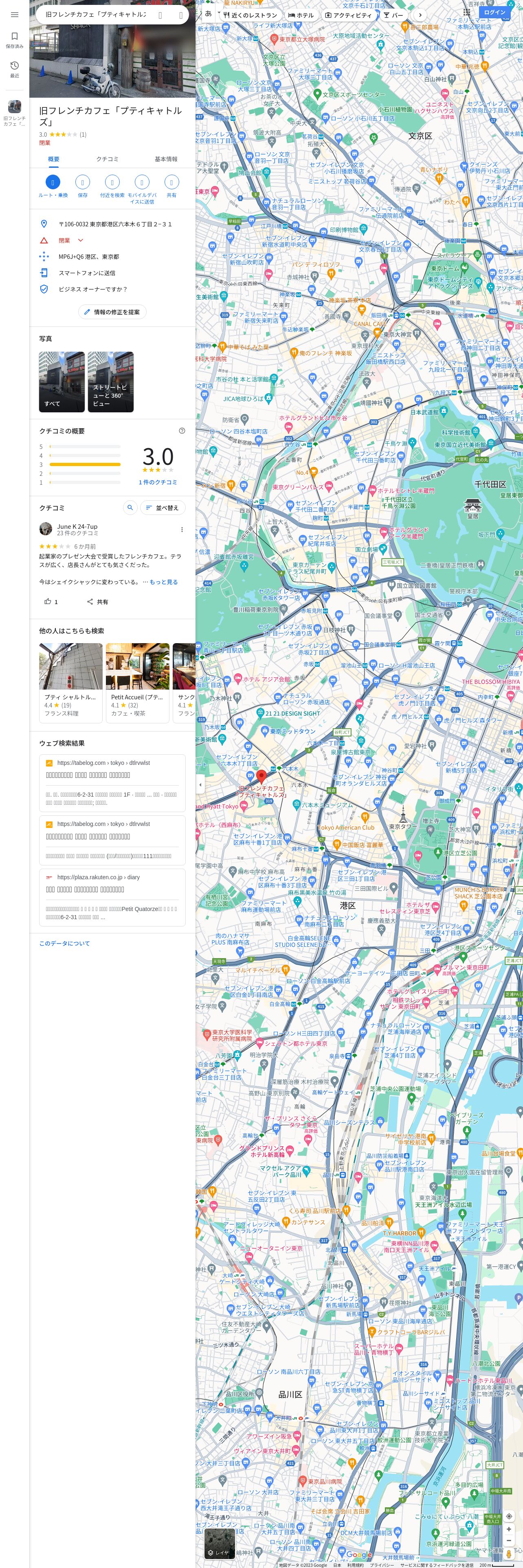Select the アクティビティ category chip

tap(348, 15)
